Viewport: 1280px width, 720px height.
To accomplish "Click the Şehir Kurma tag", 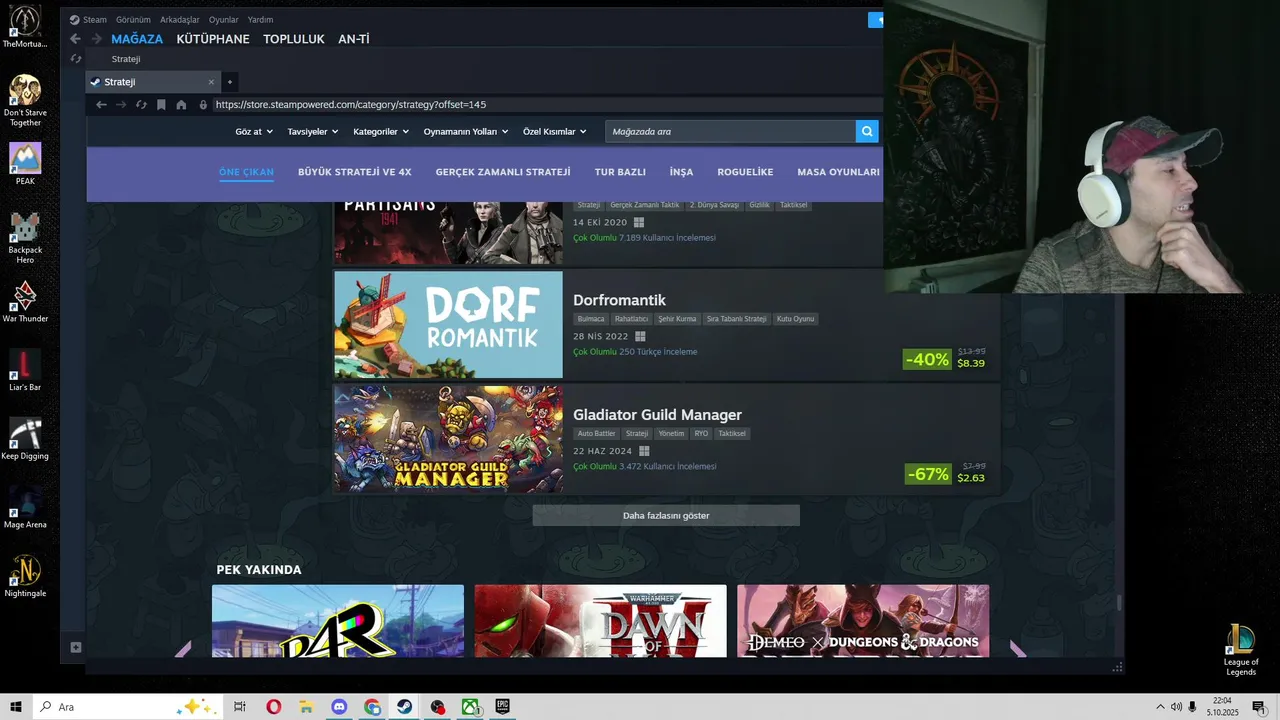I will [677, 319].
